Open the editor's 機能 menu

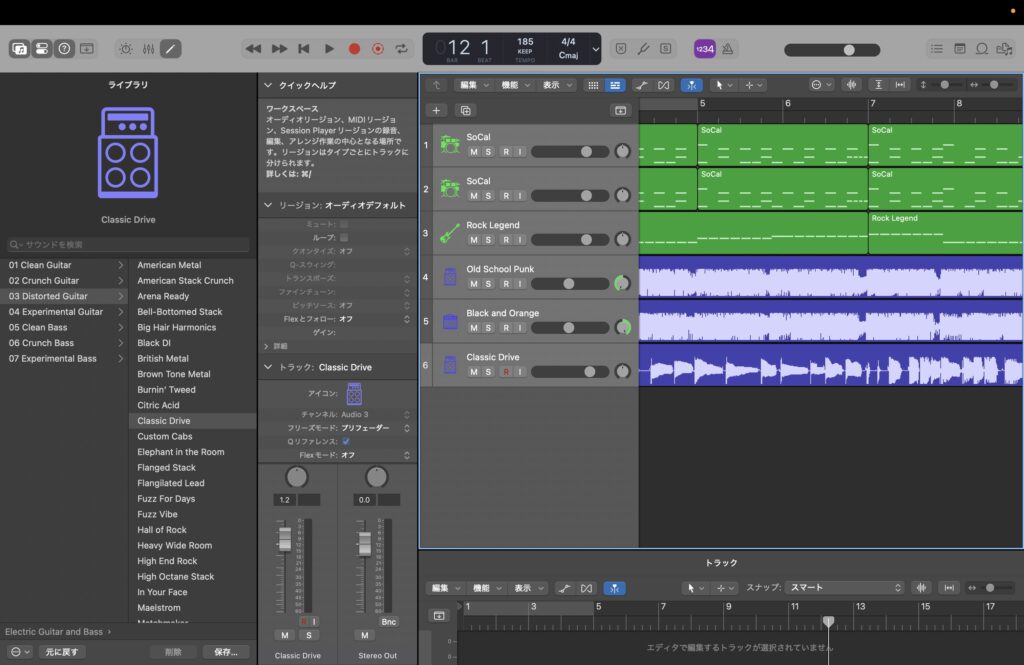tap(487, 588)
